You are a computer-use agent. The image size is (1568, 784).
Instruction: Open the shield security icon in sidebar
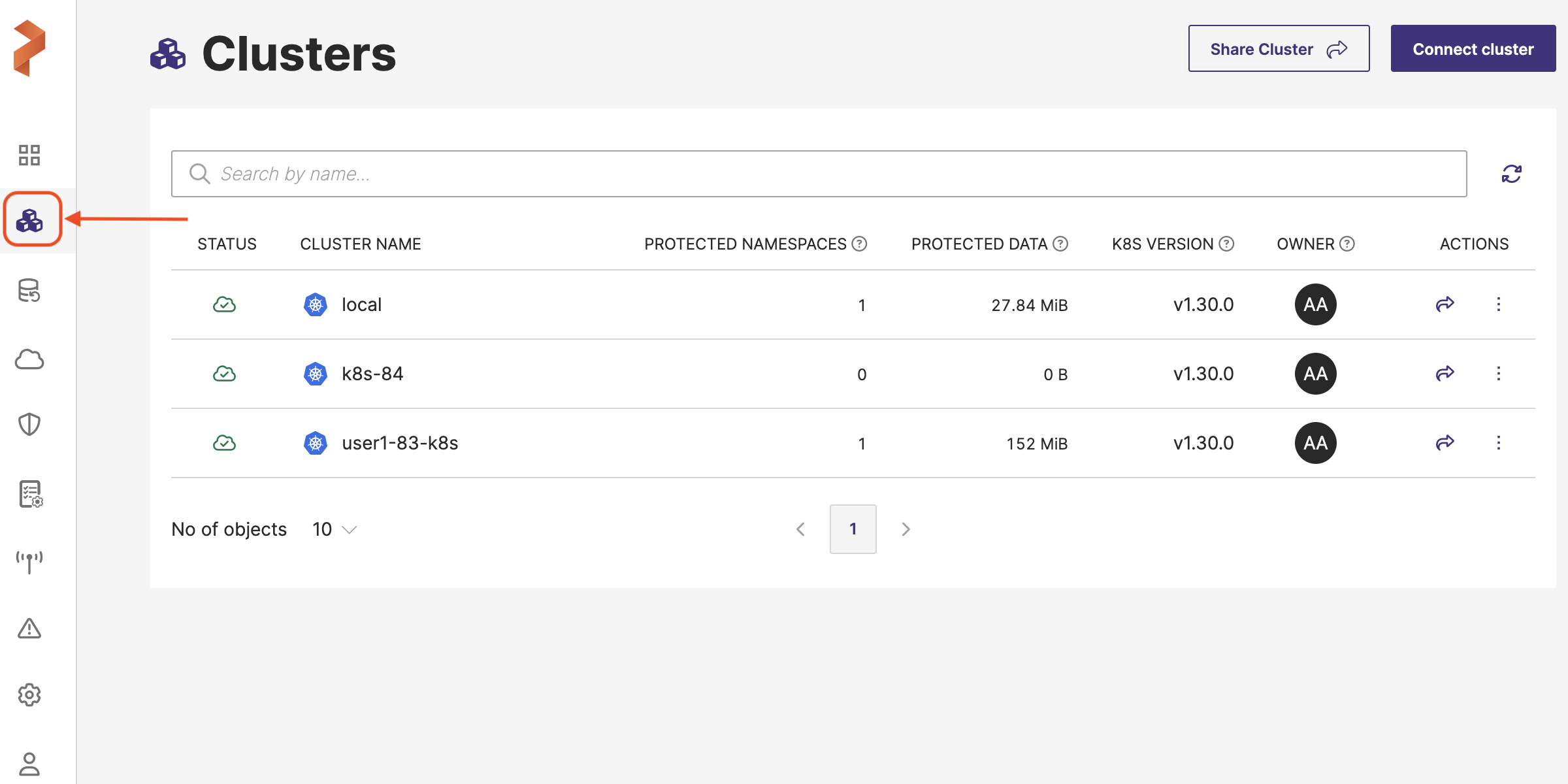coord(29,425)
